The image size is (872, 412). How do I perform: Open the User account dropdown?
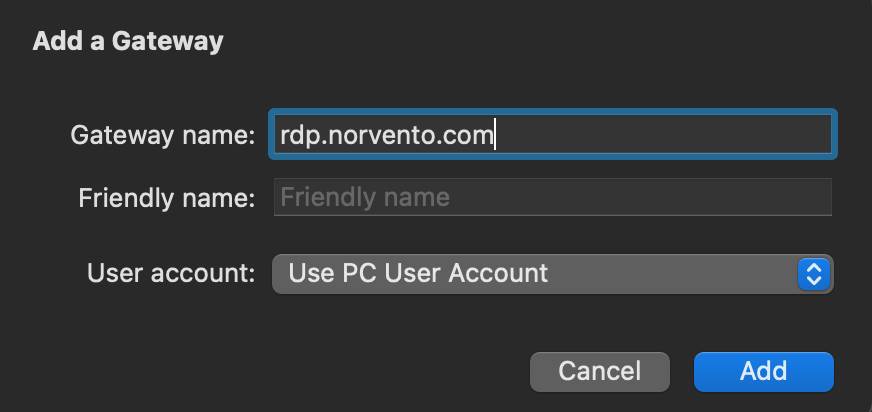tap(552, 274)
